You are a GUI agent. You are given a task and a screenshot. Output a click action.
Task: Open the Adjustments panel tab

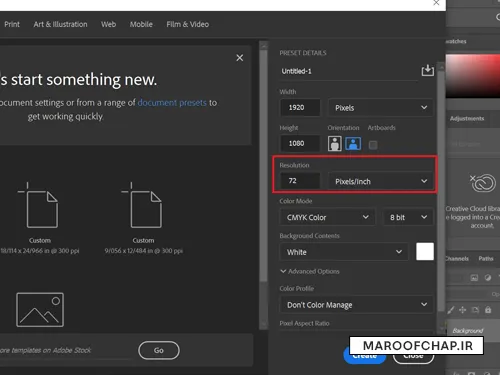coord(467,119)
